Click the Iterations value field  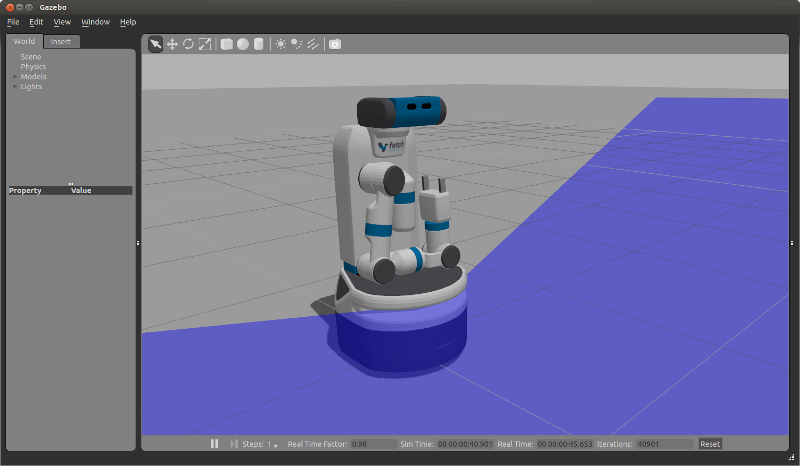[x=664, y=444]
